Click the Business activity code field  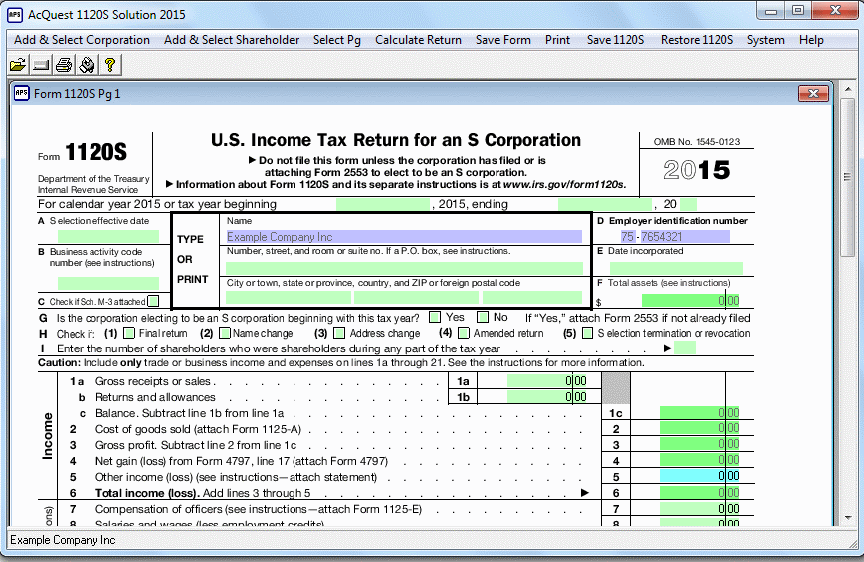pos(109,283)
